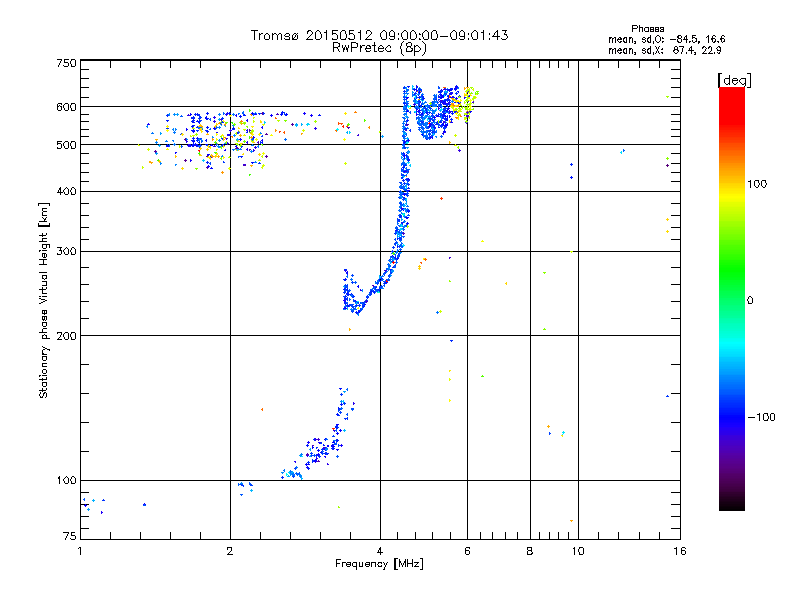Select the "mean, sd,X: 87.4, 22.9" line

(665, 51)
